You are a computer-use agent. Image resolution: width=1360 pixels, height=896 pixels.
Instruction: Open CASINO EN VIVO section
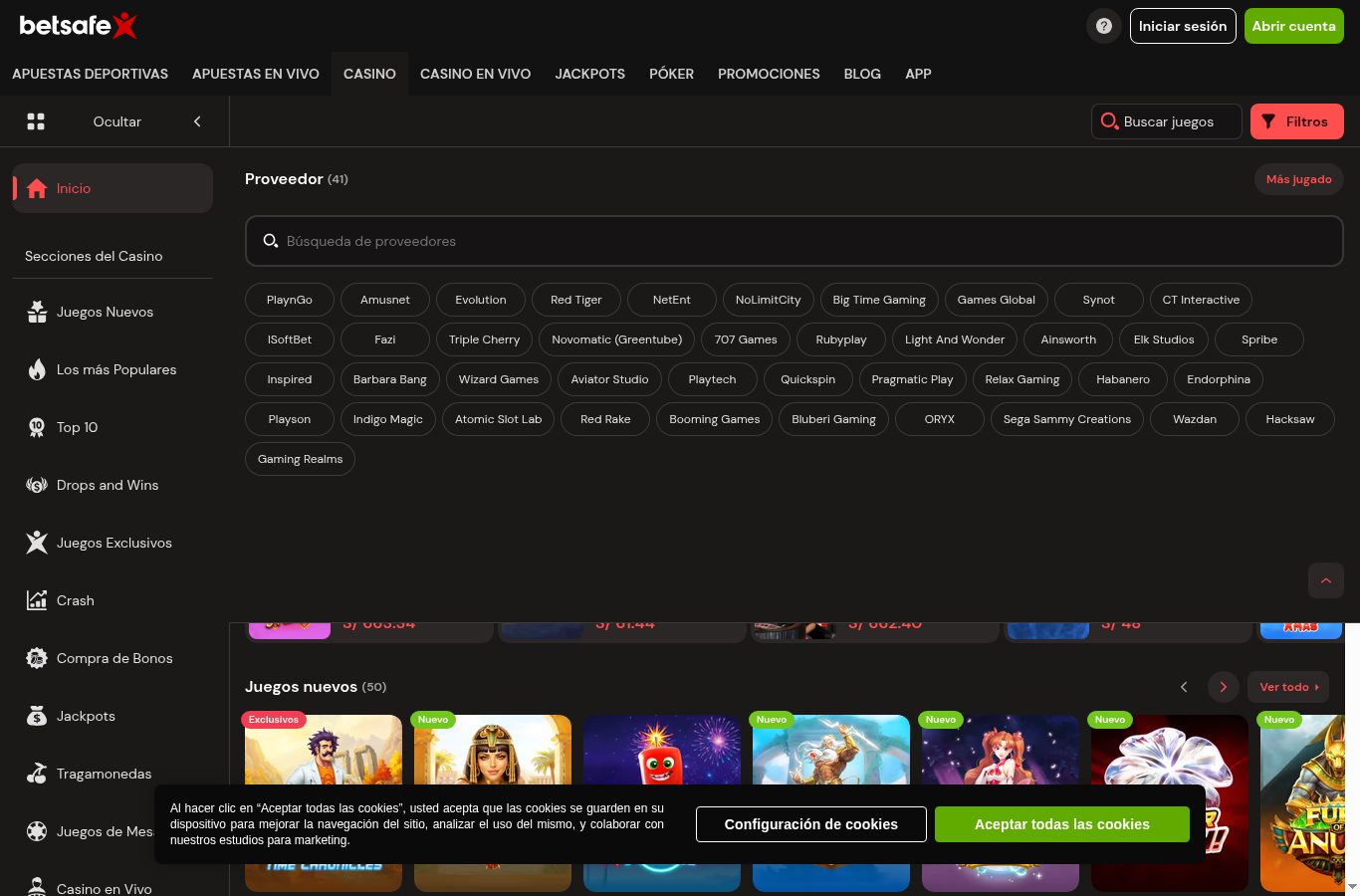[475, 74]
